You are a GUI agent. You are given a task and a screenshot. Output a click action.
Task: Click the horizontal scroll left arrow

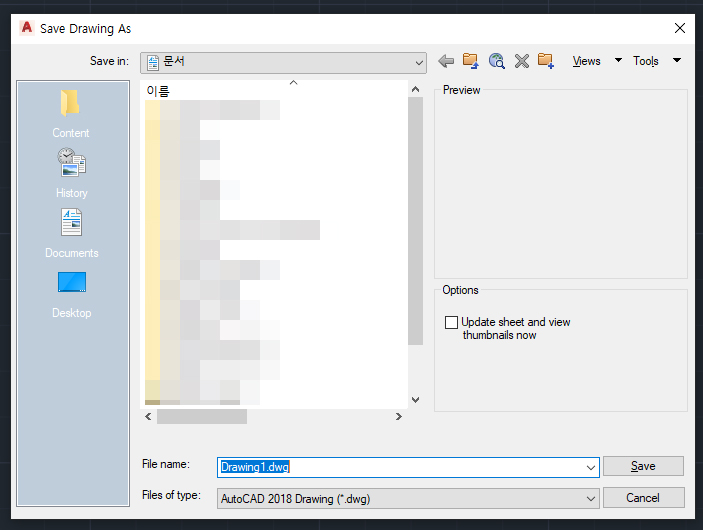pyautogui.click(x=148, y=417)
